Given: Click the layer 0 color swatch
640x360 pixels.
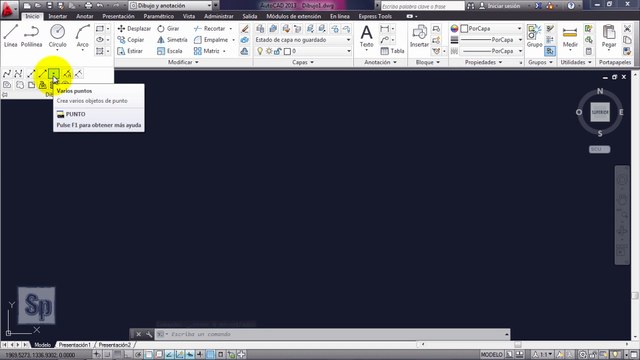Looking at the screenshot, I should click(x=287, y=51).
